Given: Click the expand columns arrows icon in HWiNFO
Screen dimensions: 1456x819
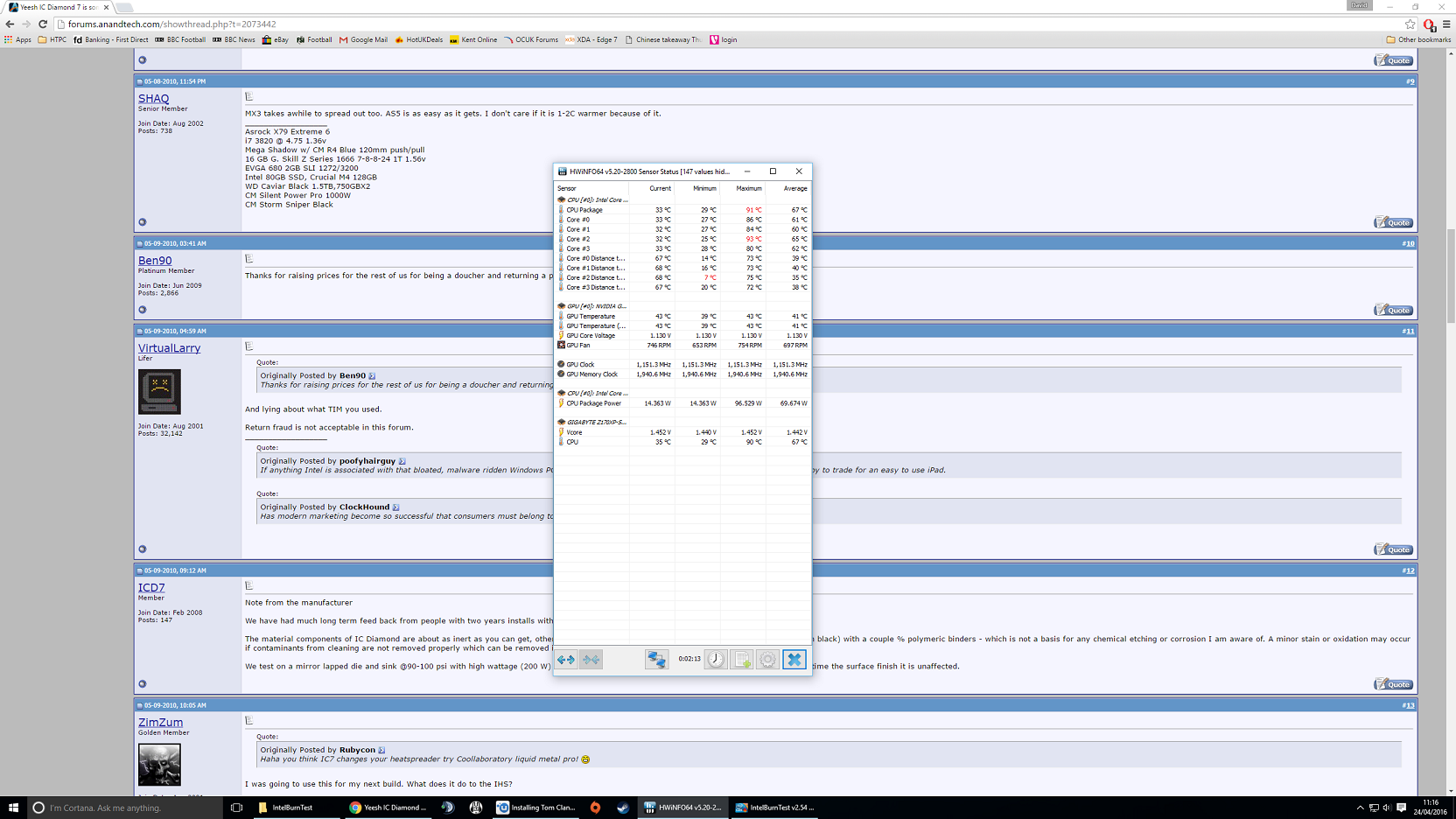Looking at the screenshot, I should pos(566,660).
